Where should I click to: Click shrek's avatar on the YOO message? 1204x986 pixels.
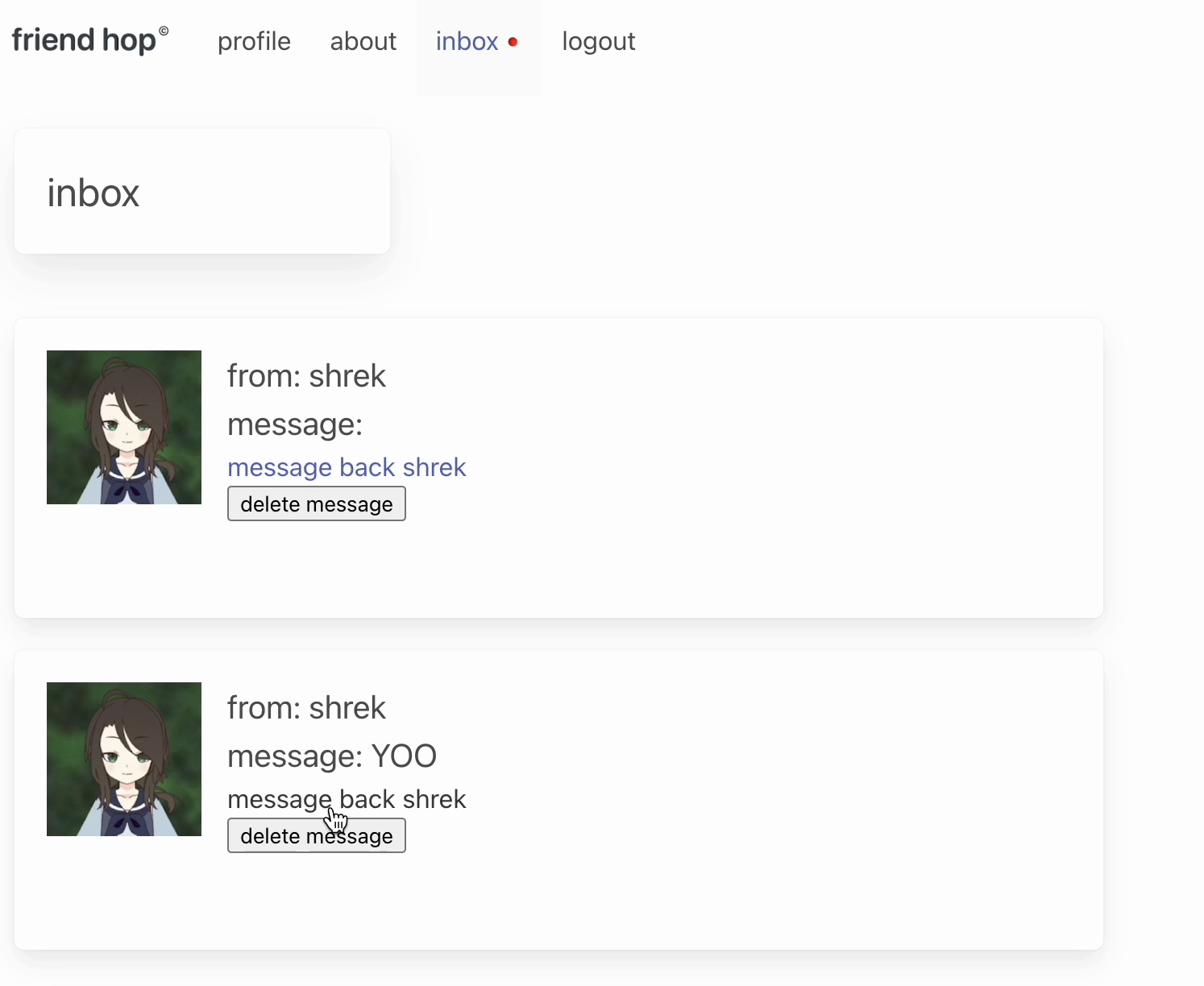click(124, 759)
